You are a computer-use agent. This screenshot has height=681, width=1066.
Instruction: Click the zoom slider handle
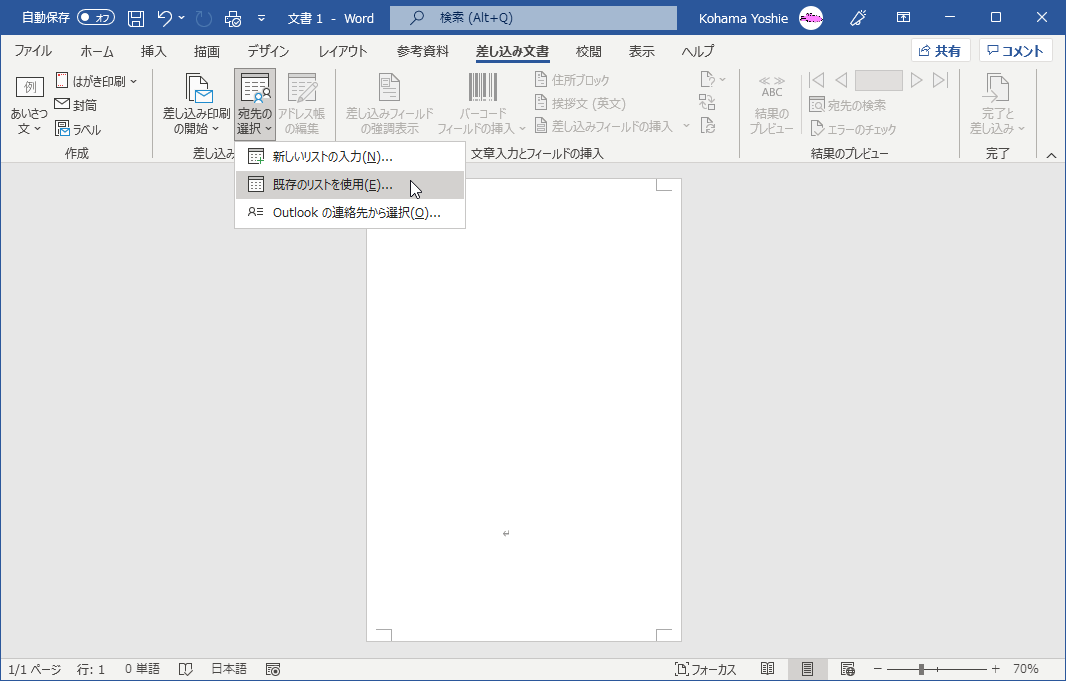click(921, 669)
